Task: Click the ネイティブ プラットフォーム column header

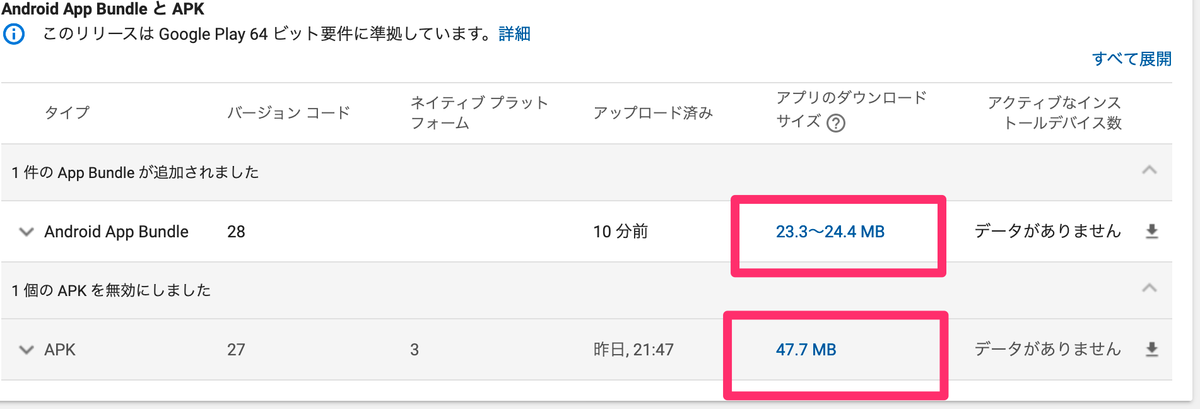Action: 479,112
